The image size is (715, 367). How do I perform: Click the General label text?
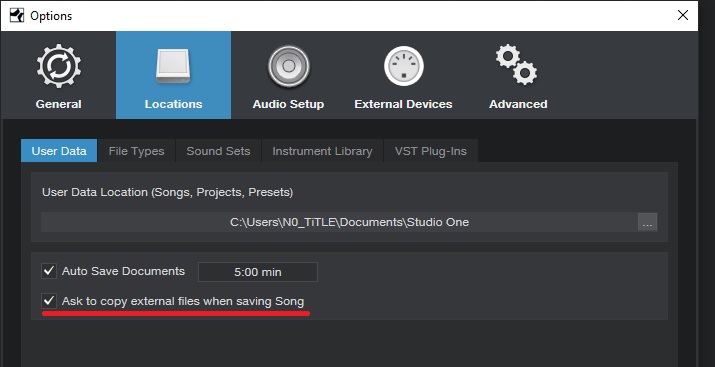[x=59, y=104]
